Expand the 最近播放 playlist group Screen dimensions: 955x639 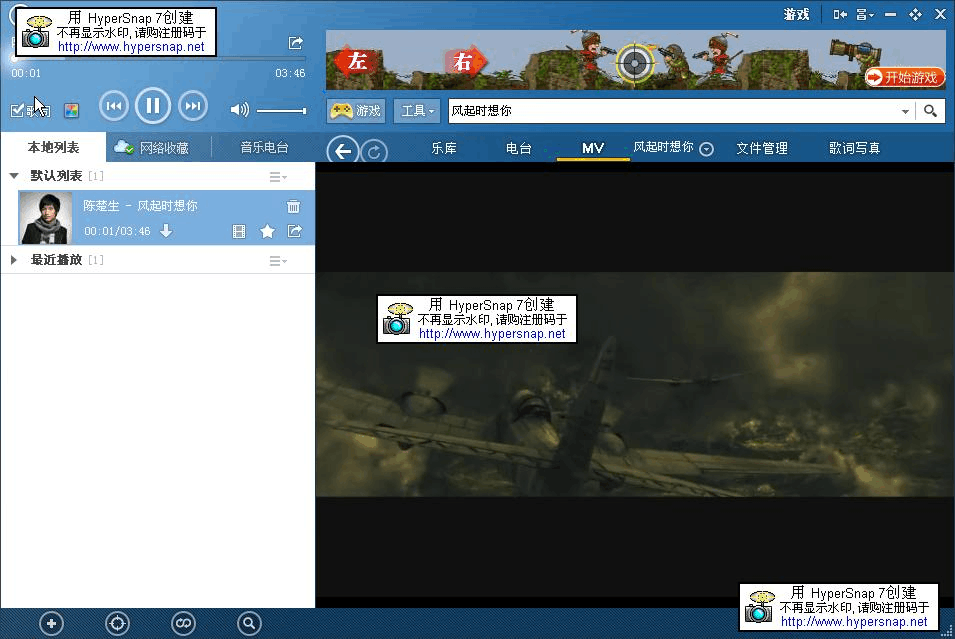point(13,260)
